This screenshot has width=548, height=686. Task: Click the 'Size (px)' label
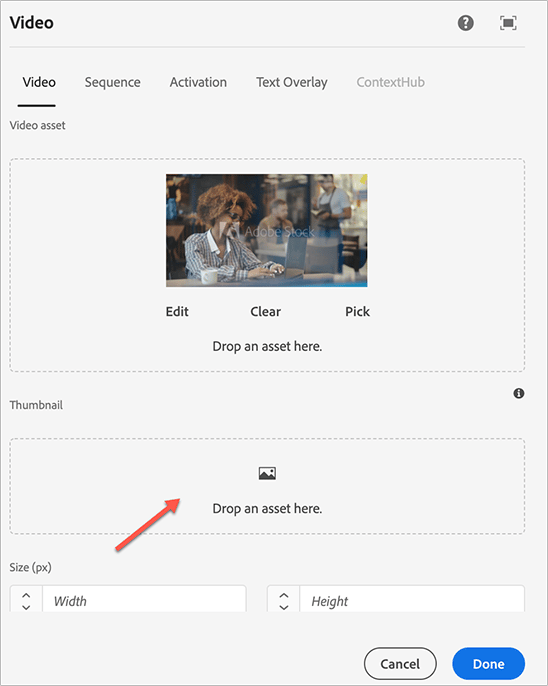pyautogui.click(x=31, y=567)
